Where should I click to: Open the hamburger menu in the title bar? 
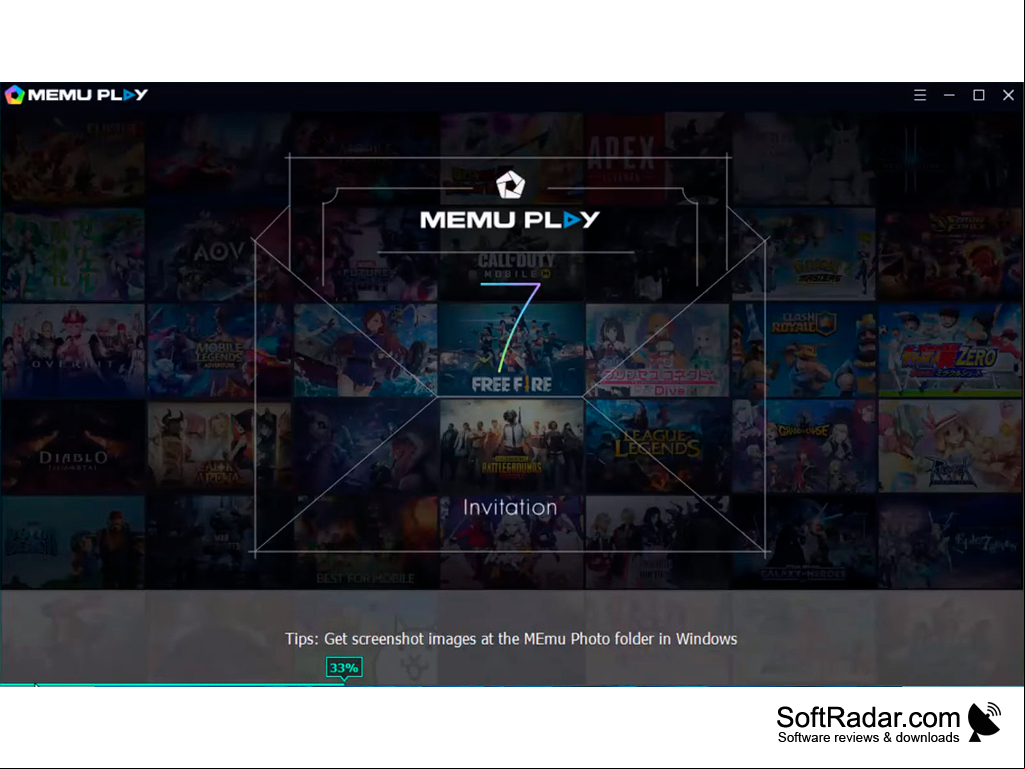tap(920, 95)
